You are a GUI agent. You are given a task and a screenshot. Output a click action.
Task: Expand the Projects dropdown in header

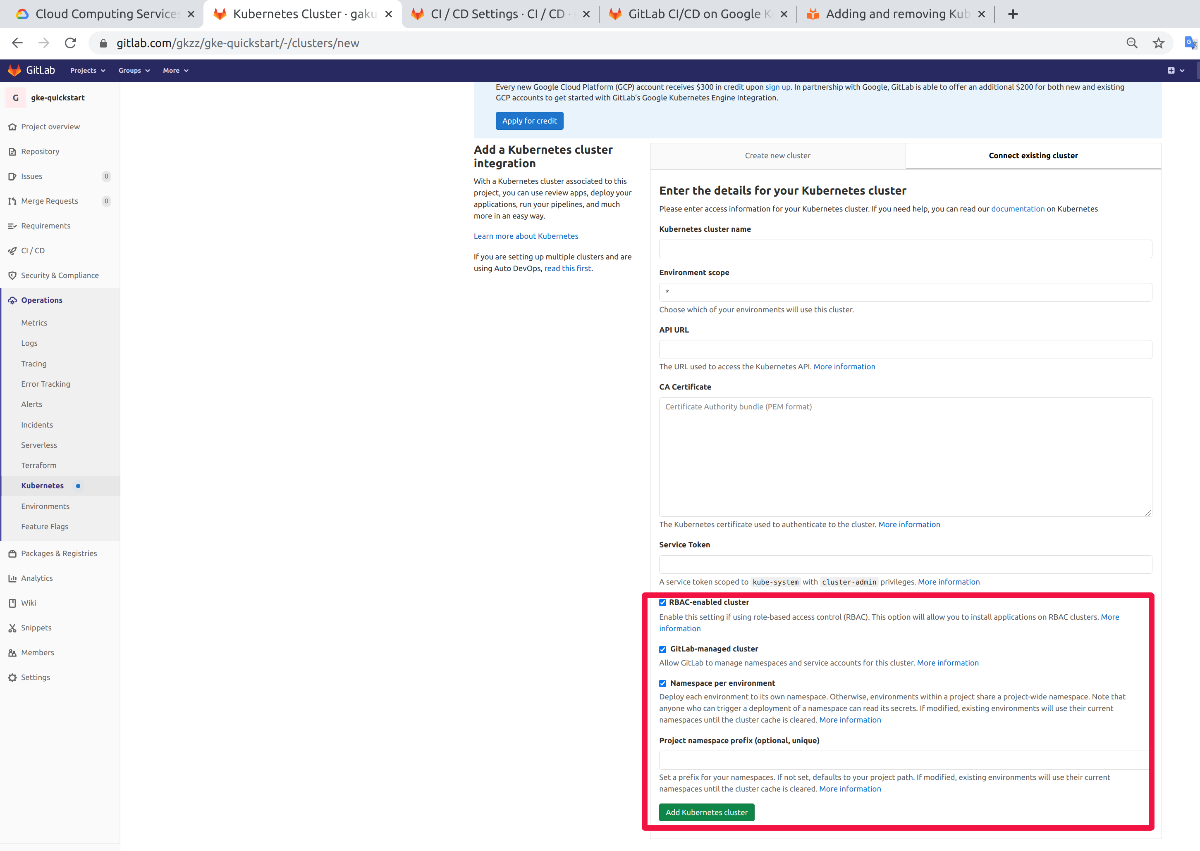click(x=86, y=71)
